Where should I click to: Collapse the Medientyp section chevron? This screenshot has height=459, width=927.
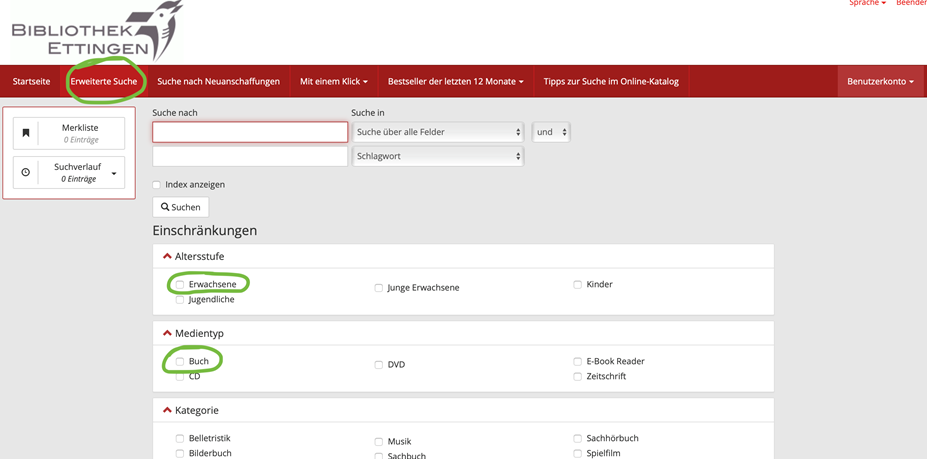(167, 334)
